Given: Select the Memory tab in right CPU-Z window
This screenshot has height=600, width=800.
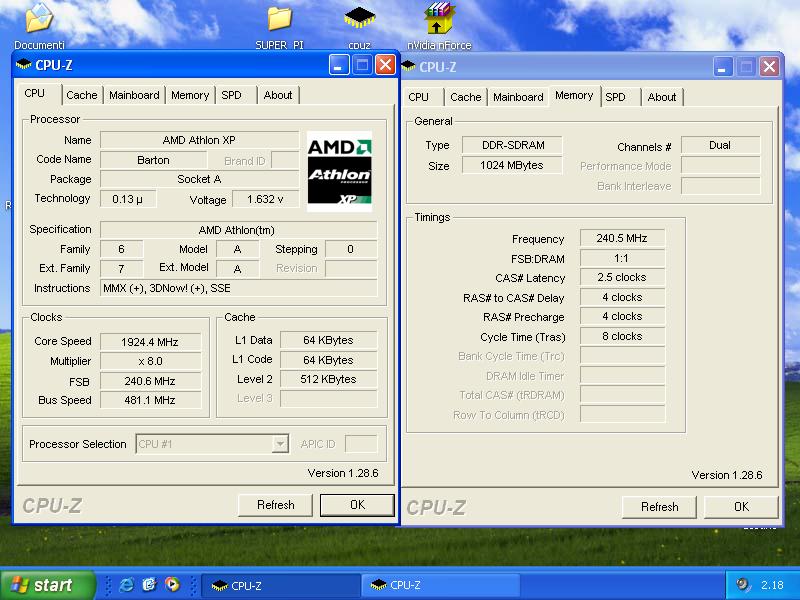Looking at the screenshot, I should coord(574,96).
